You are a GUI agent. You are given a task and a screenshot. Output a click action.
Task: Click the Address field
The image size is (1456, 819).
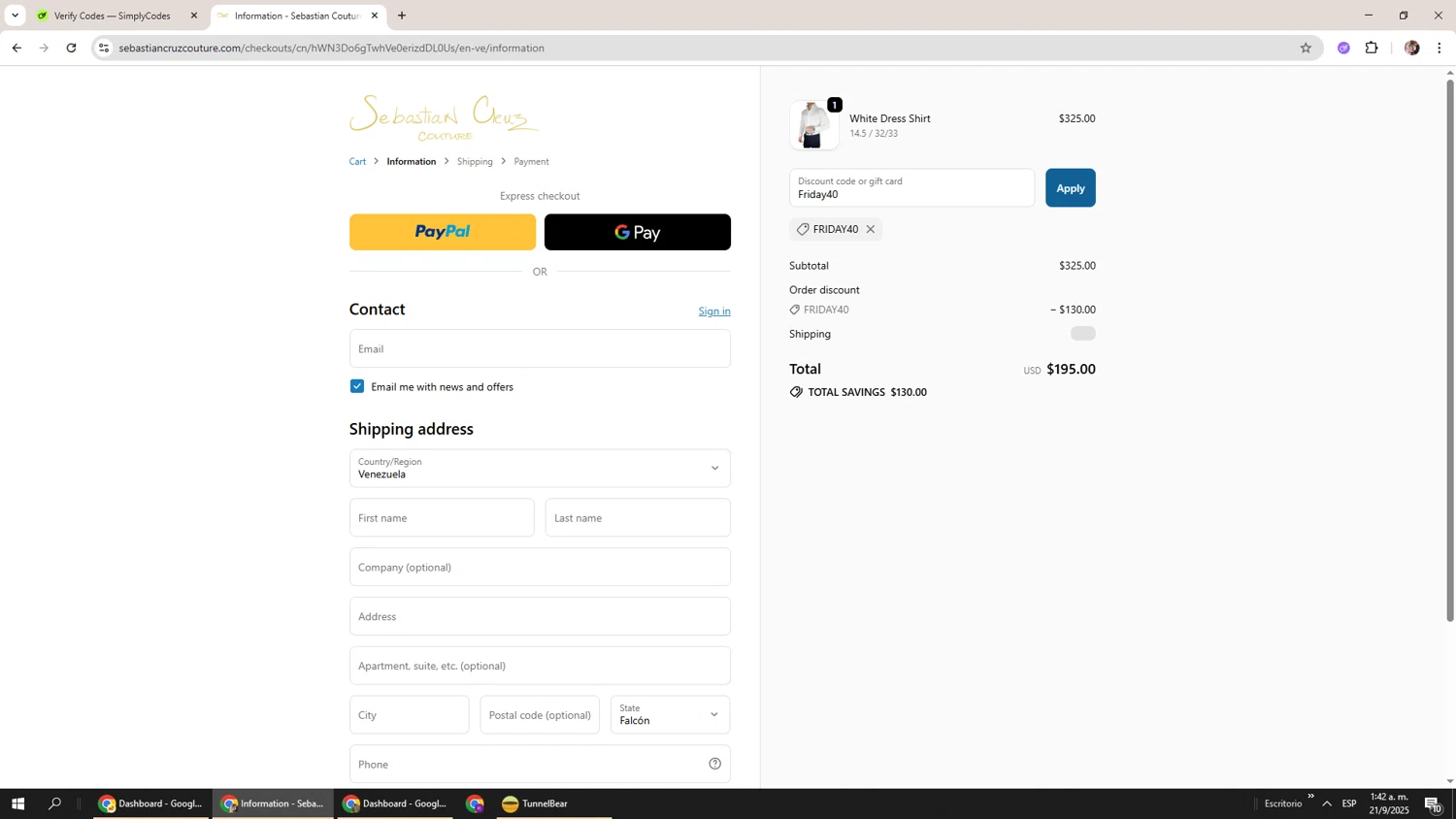tap(540, 616)
